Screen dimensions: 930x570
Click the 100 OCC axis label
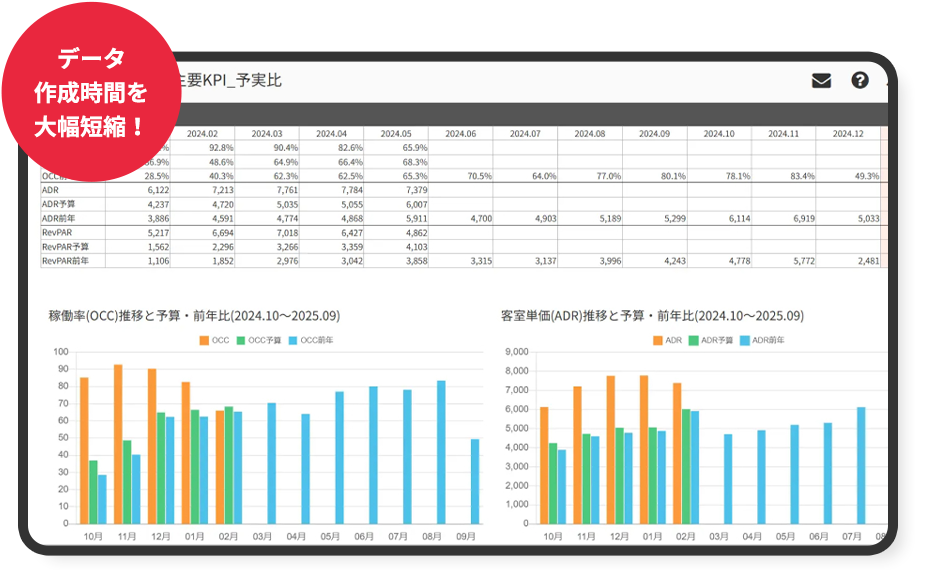(61, 352)
